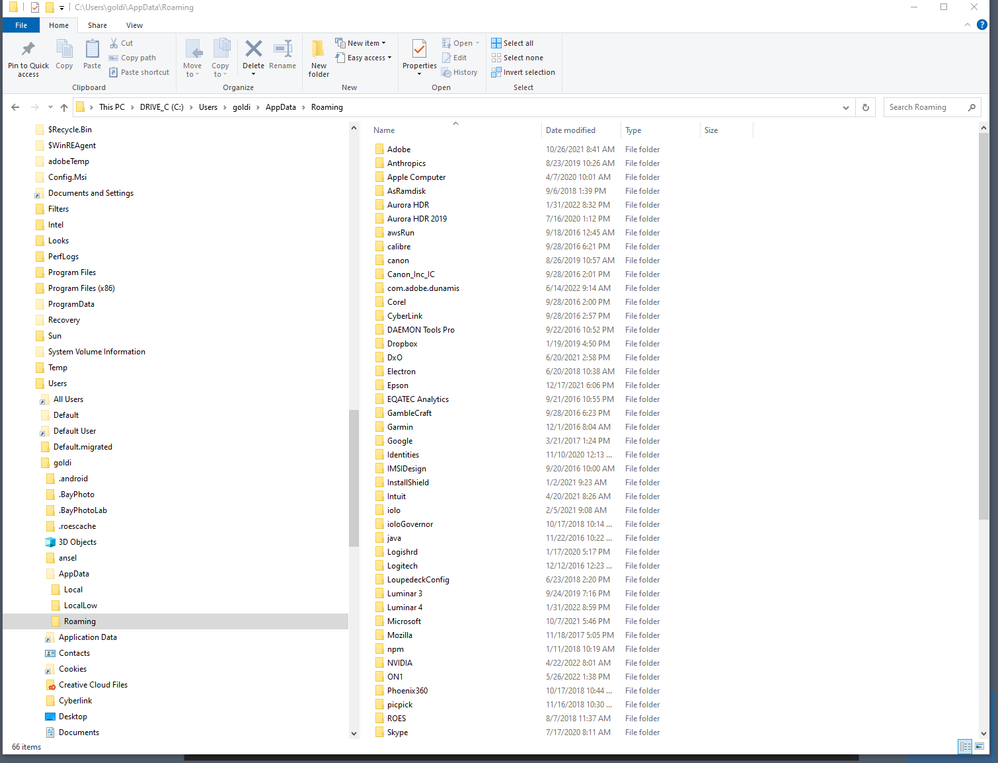The height and width of the screenshot is (763, 998).
Task: Switch to the View ribbon tab
Action: click(x=134, y=25)
